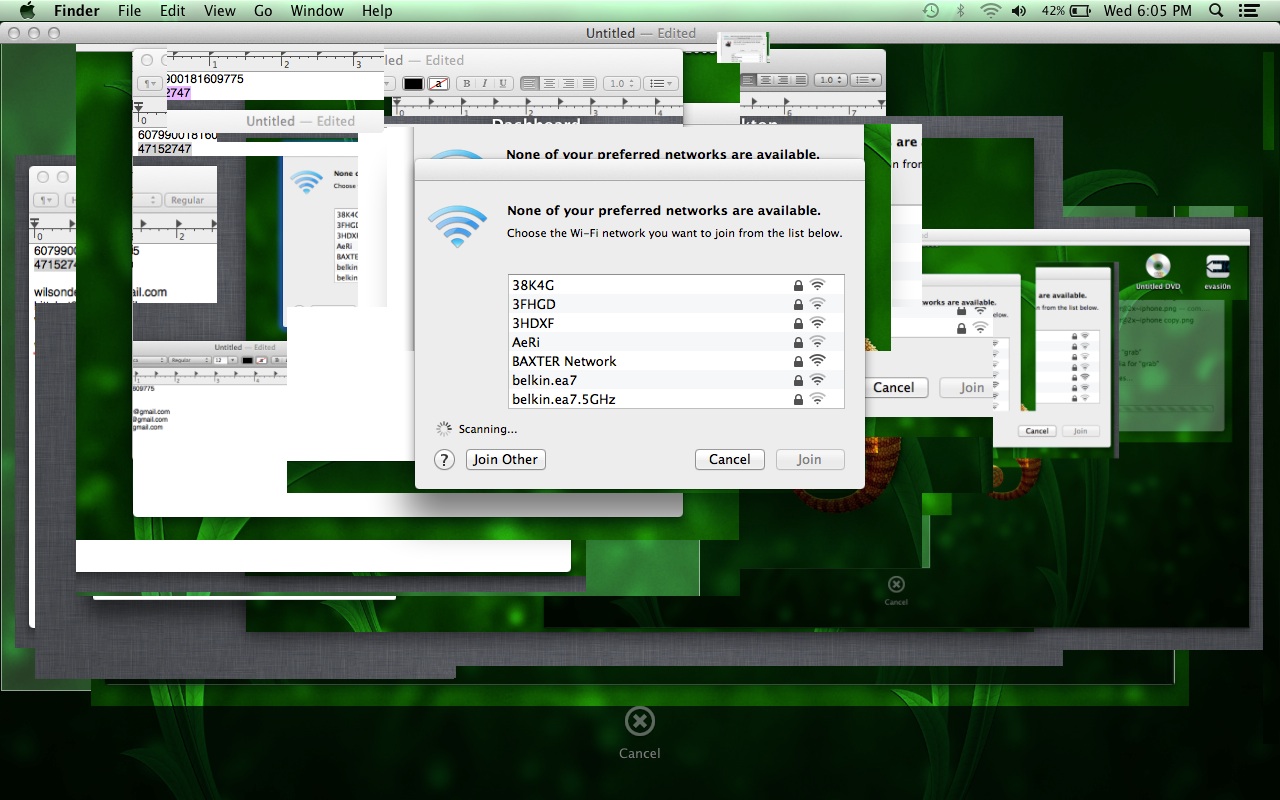1280x800 pixels.
Task: Justify text in TextEdit toolbar beside Underline
Action: click(588, 83)
